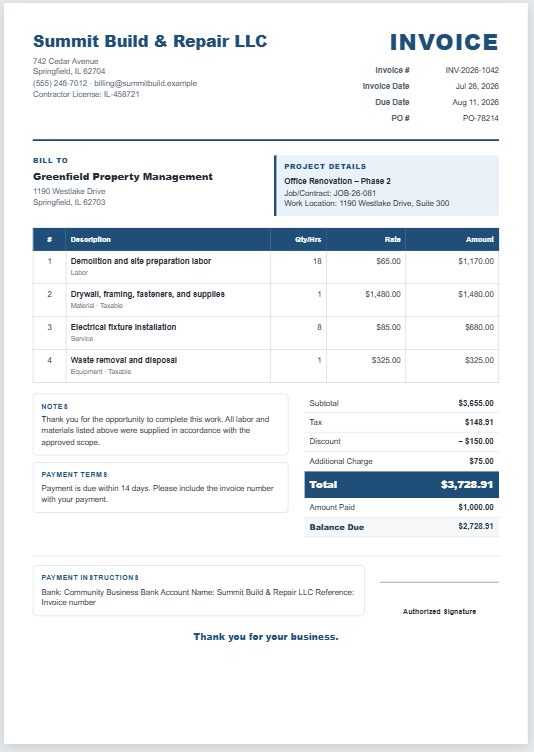This screenshot has width=534, height=752.
Task: Click the Amount Paid value $1,000.00
Action: (476, 507)
